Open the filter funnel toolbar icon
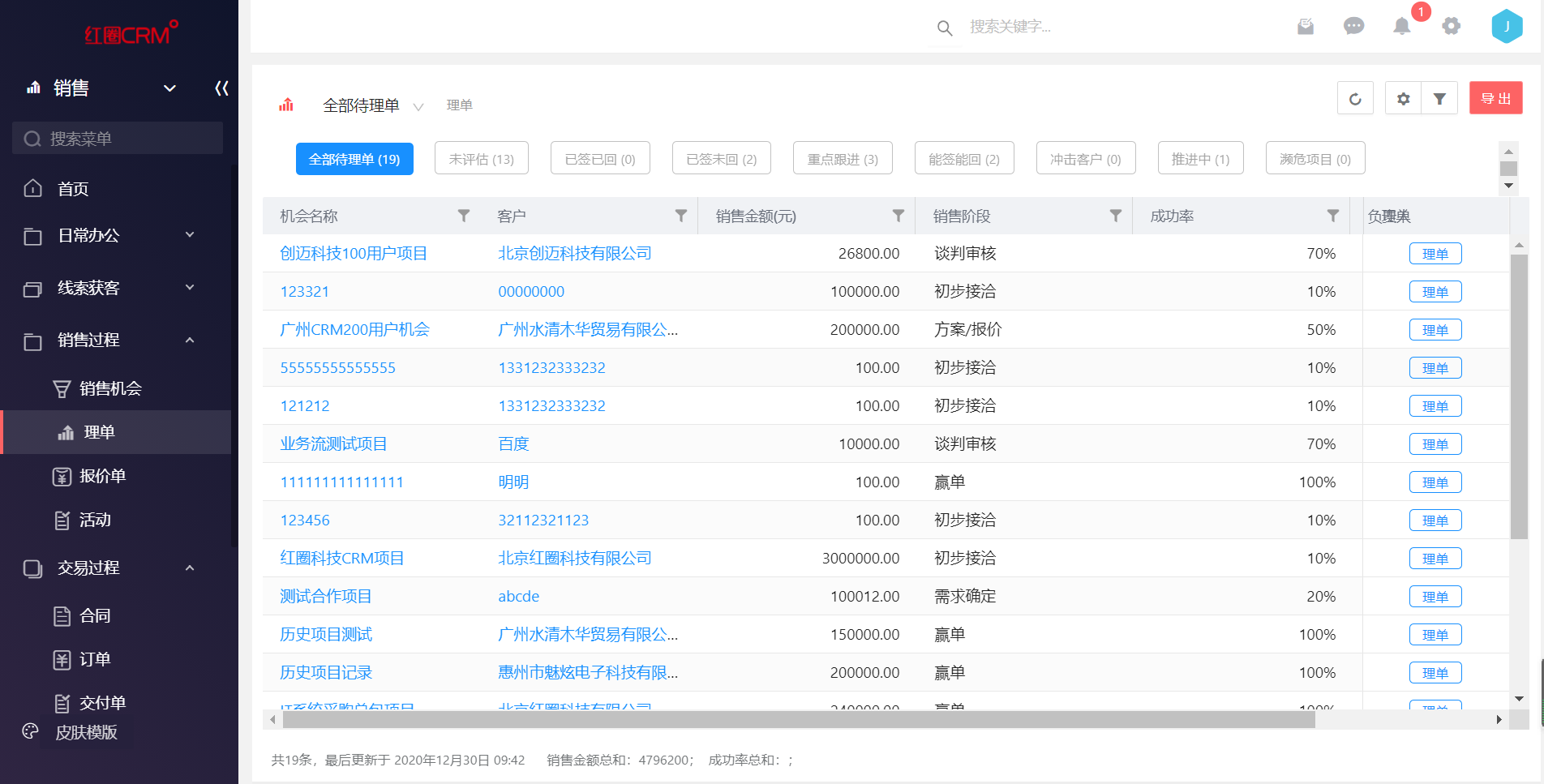1544x784 pixels. pyautogui.click(x=1439, y=99)
